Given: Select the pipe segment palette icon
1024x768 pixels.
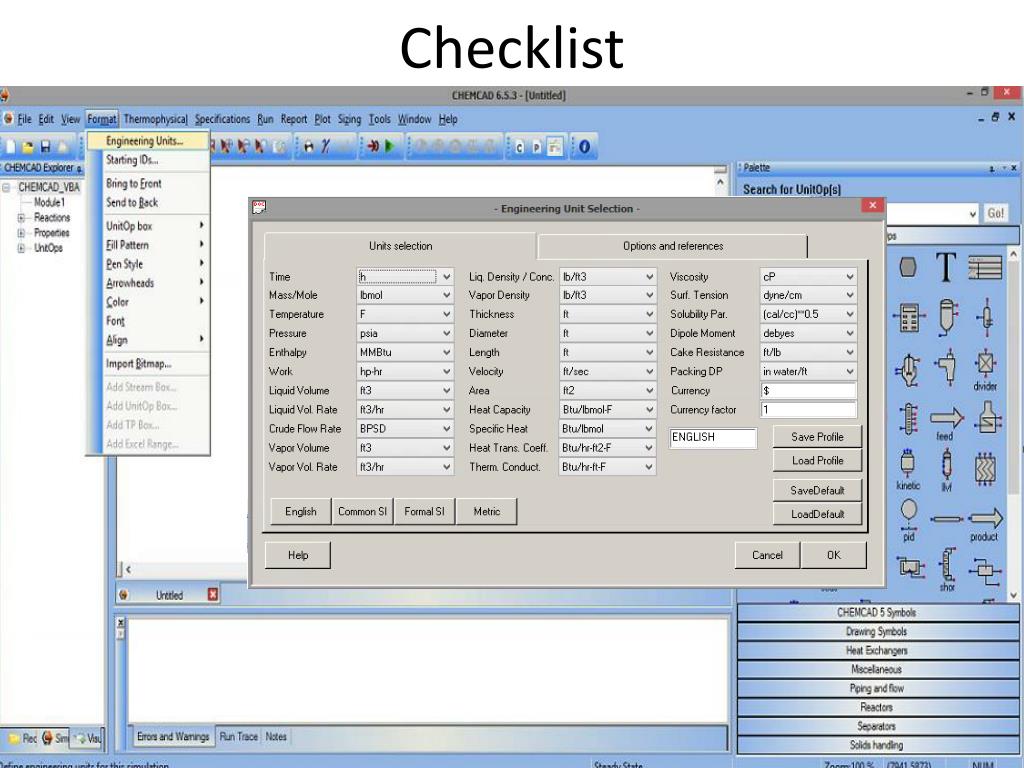Looking at the screenshot, I should [x=946, y=519].
